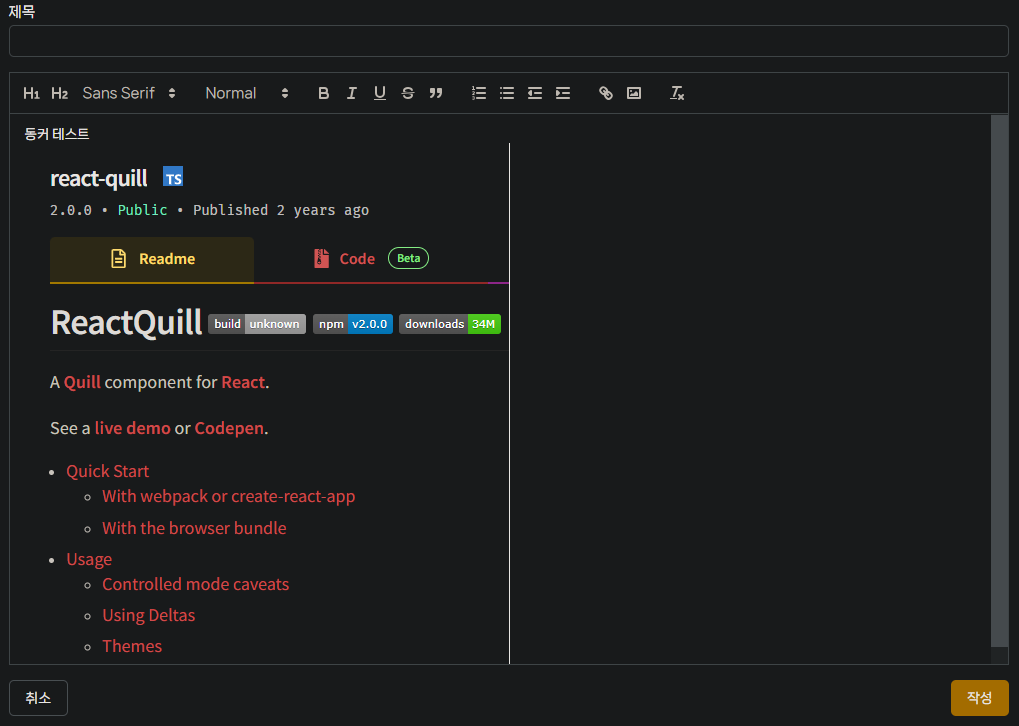Click the ReactQuill heading

[x=126, y=322]
